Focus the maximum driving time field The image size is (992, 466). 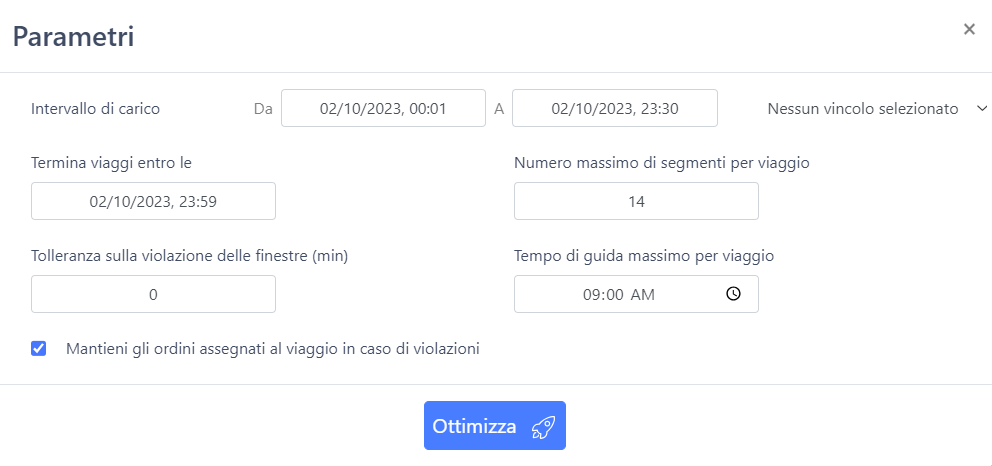[x=636, y=294]
